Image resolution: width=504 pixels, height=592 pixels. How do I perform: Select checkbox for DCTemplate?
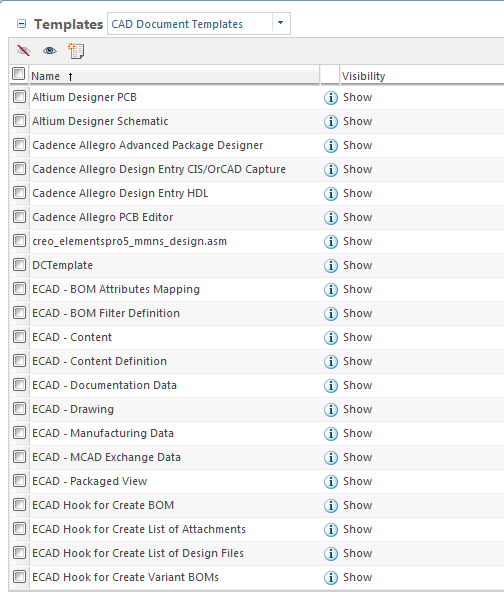click(19, 265)
